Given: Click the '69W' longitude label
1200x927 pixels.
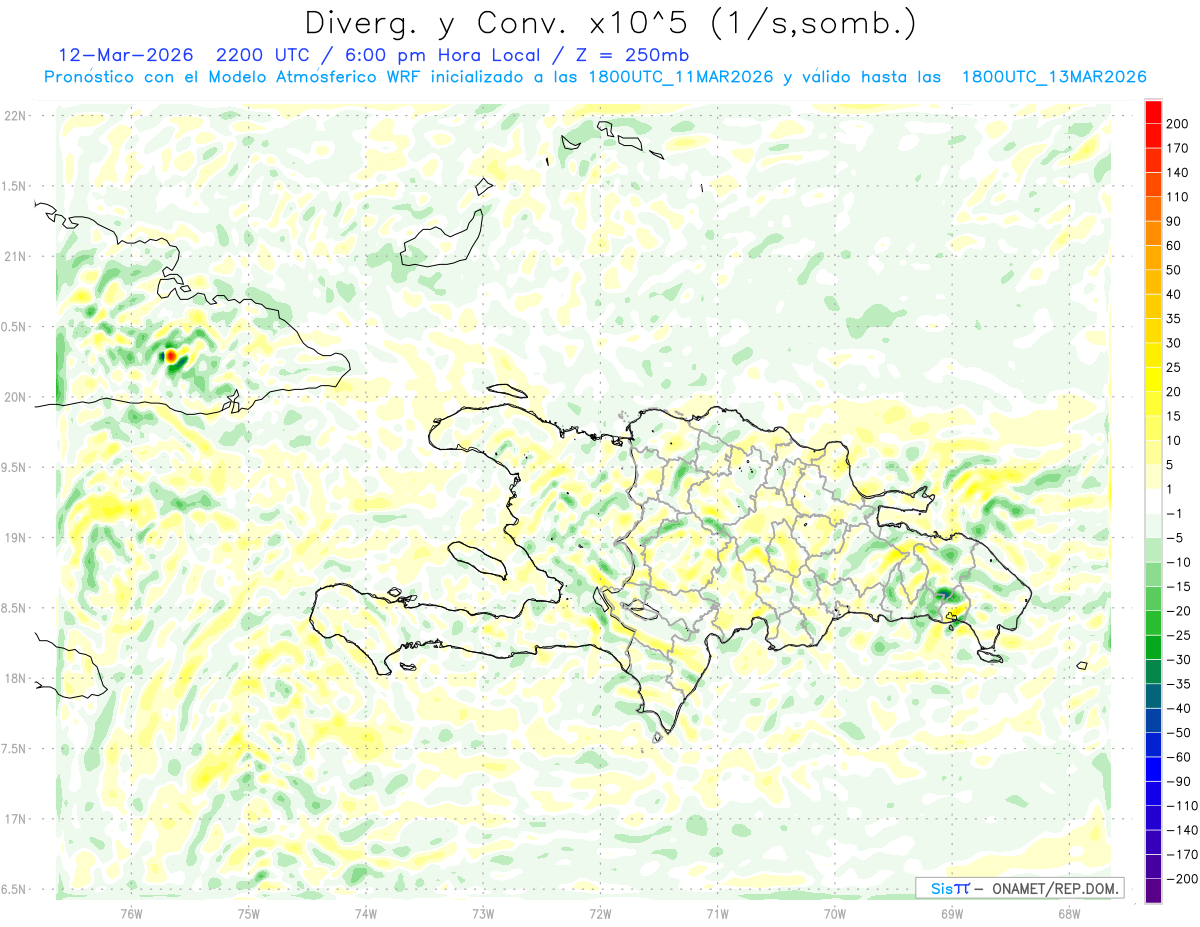Looking at the screenshot, I should pyautogui.click(x=952, y=913).
